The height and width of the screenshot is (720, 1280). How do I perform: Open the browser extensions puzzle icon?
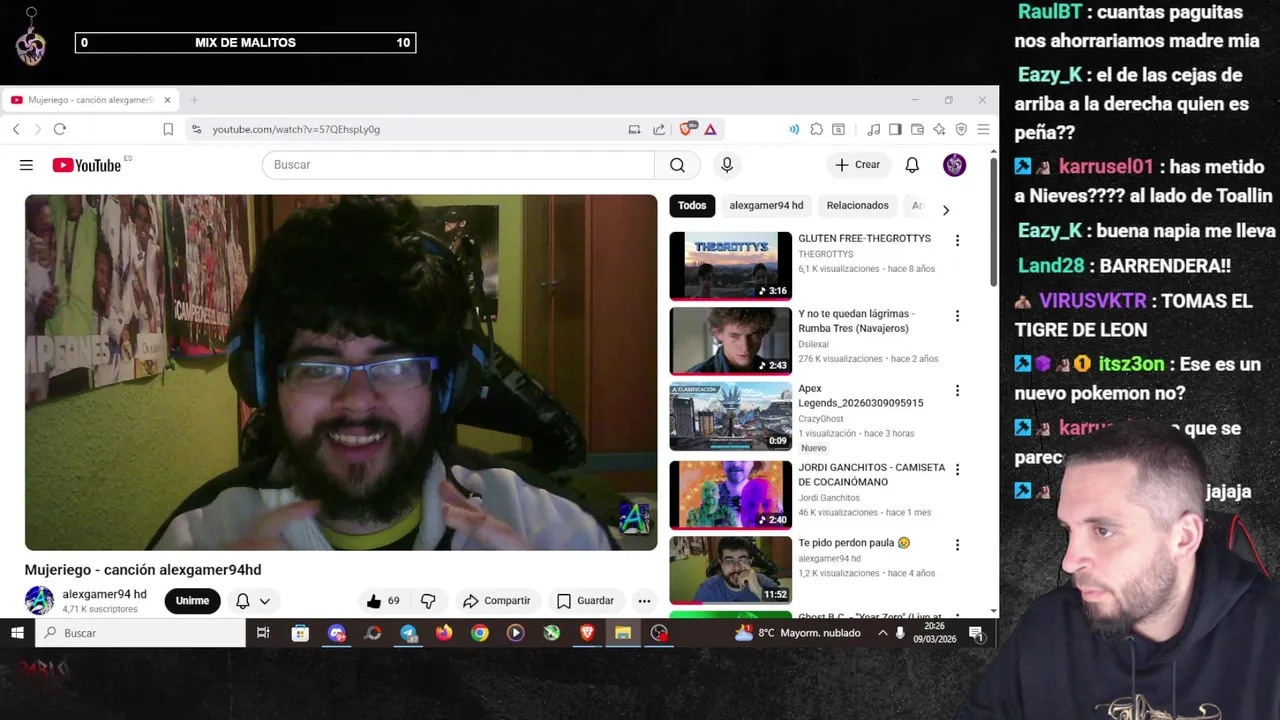pyautogui.click(x=816, y=129)
